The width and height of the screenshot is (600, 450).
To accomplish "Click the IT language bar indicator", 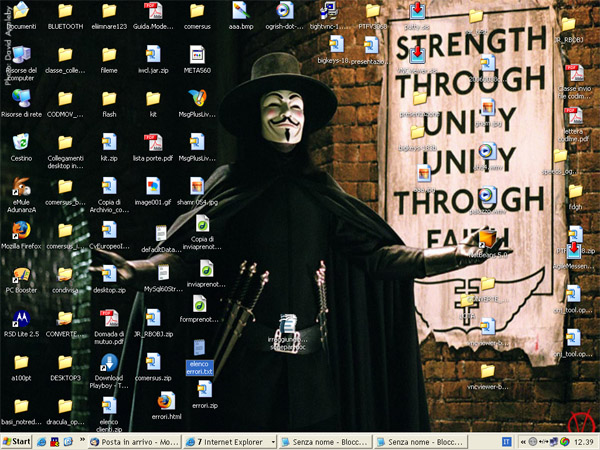I will (x=506, y=442).
